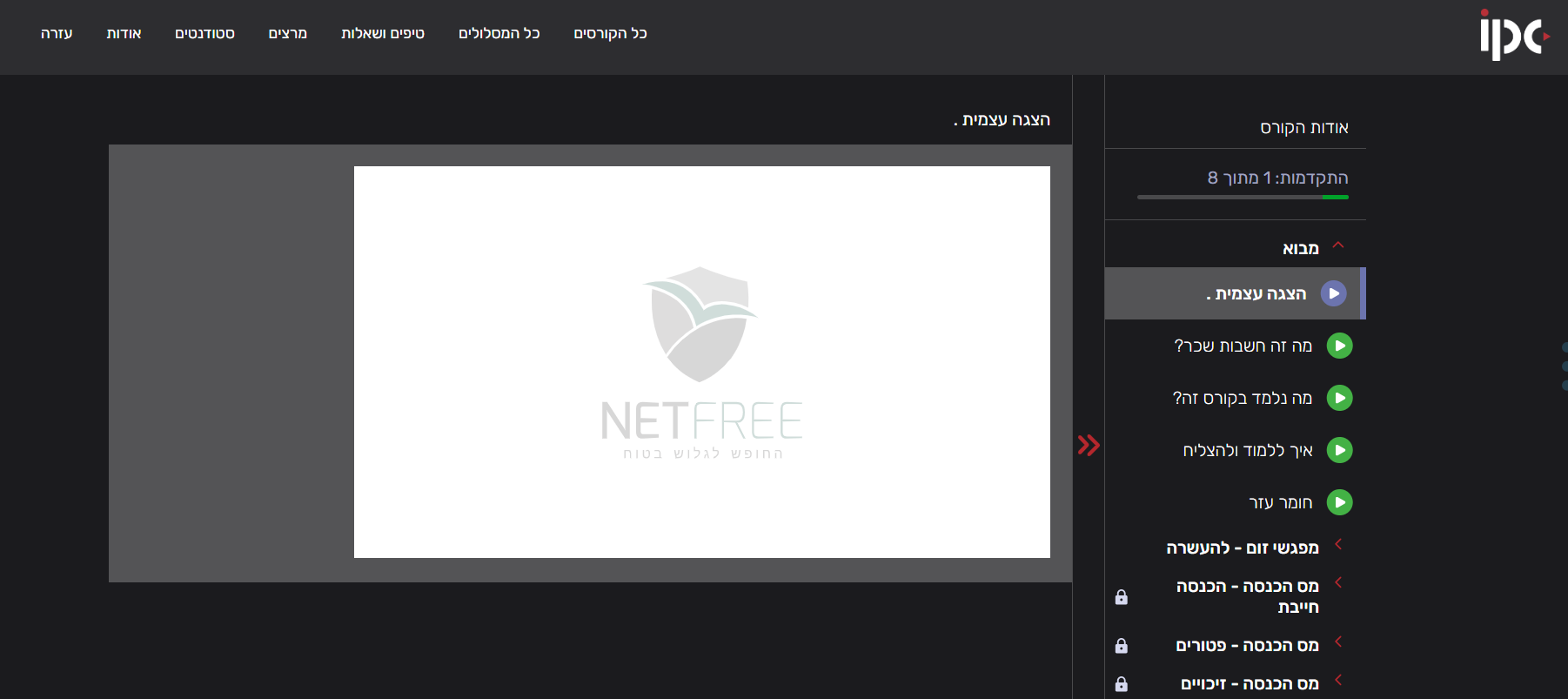Click the green play icon for מה נלמד בקורס זה?
Screen dimensions: 1568x699
click(x=1340, y=398)
